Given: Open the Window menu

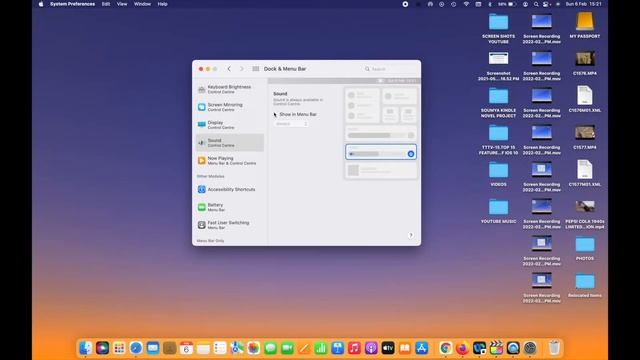Looking at the screenshot, I should point(142,4).
